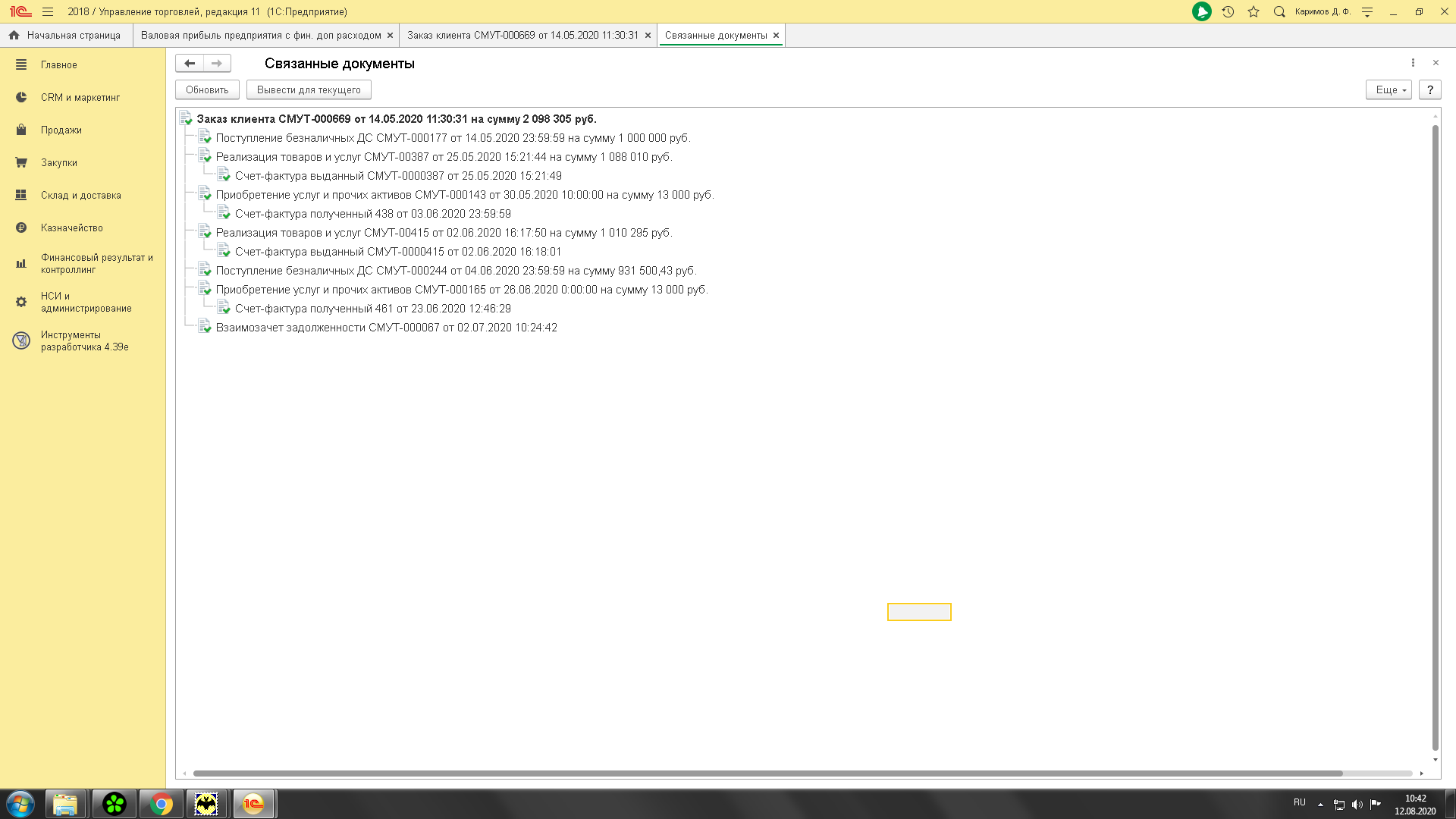The width and height of the screenshot is (1456, 819).
Task: Click the horizontal scrollbar of document tree
Action: [x=767, y=773]
